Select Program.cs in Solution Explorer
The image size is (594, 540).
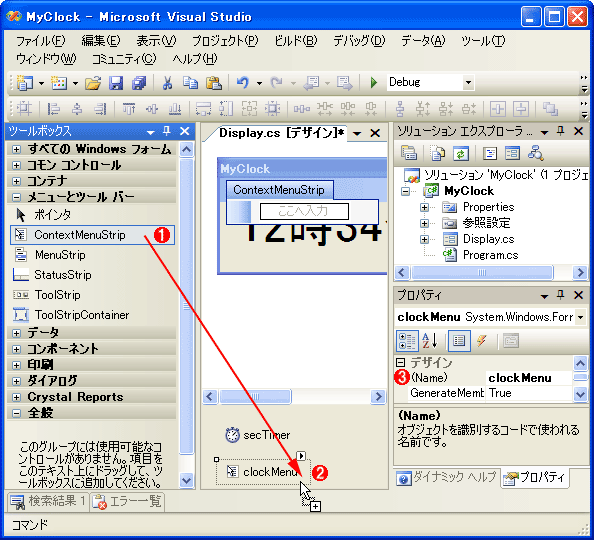[x=490, y=255]
